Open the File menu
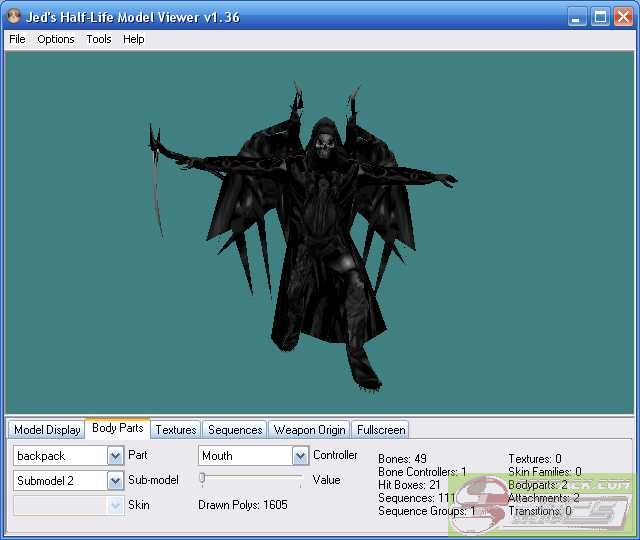Viewport: 640px width, 540px height. (x=17, y=39)
